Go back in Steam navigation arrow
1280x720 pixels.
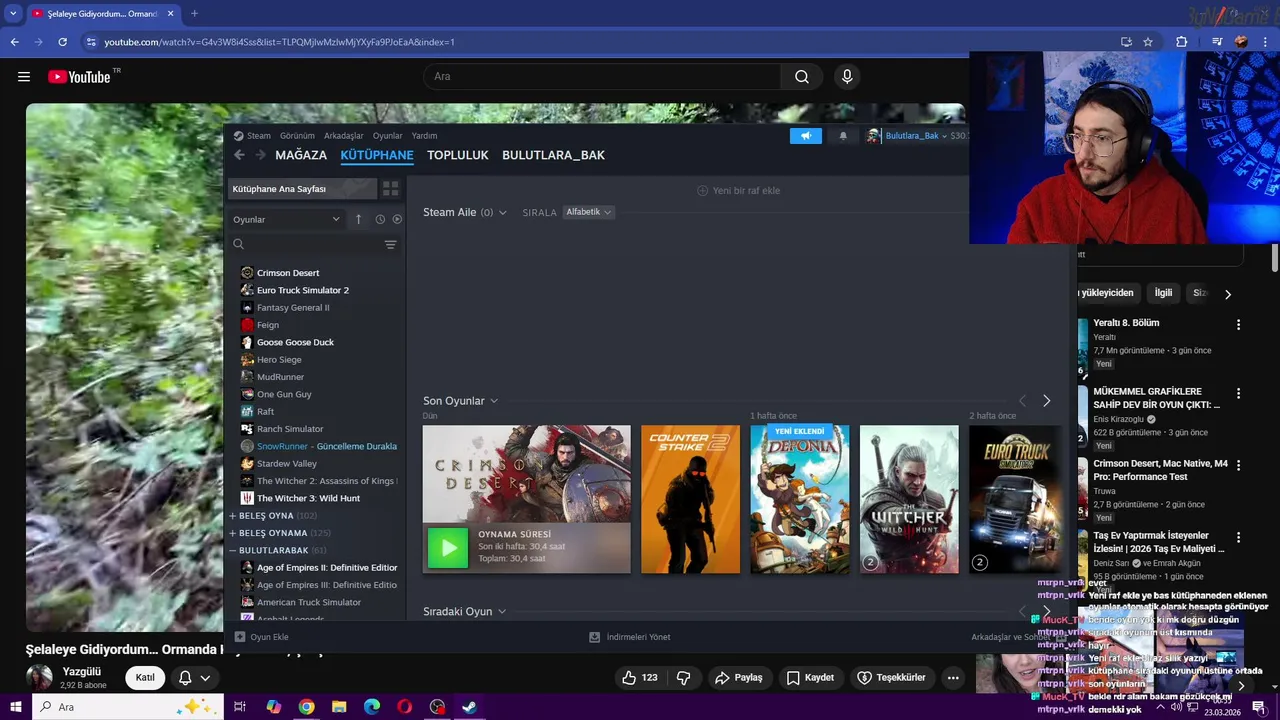(x=239, y=155)
